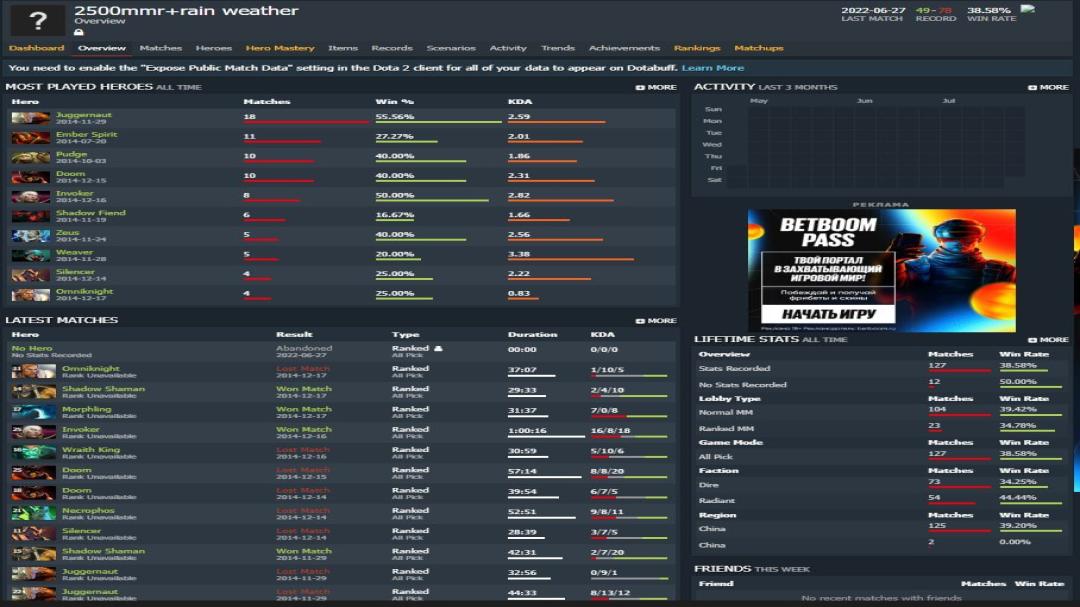This screenshot has width=1080, height=607.
Task: Click Morphling icon in Latest Matches
Action: pyautogui.click(x=34, y=412)
